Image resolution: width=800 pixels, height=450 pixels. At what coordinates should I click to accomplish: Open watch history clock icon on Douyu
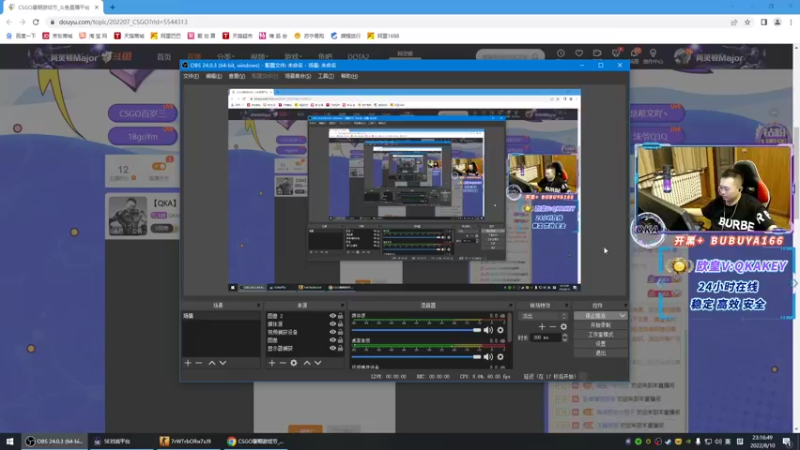point(561,53)
